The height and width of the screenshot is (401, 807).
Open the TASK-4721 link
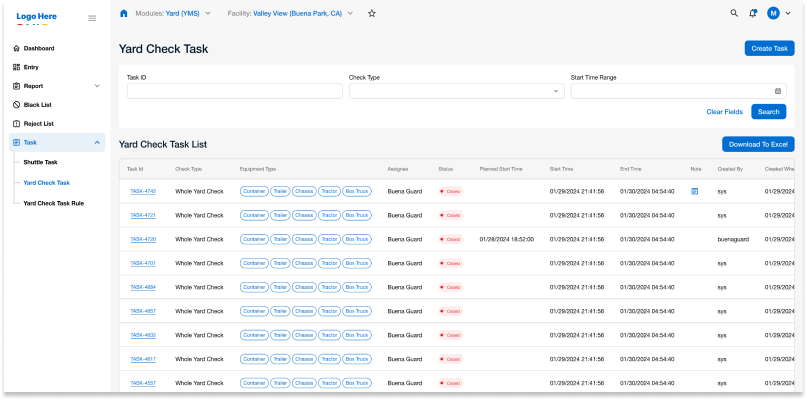143,215
